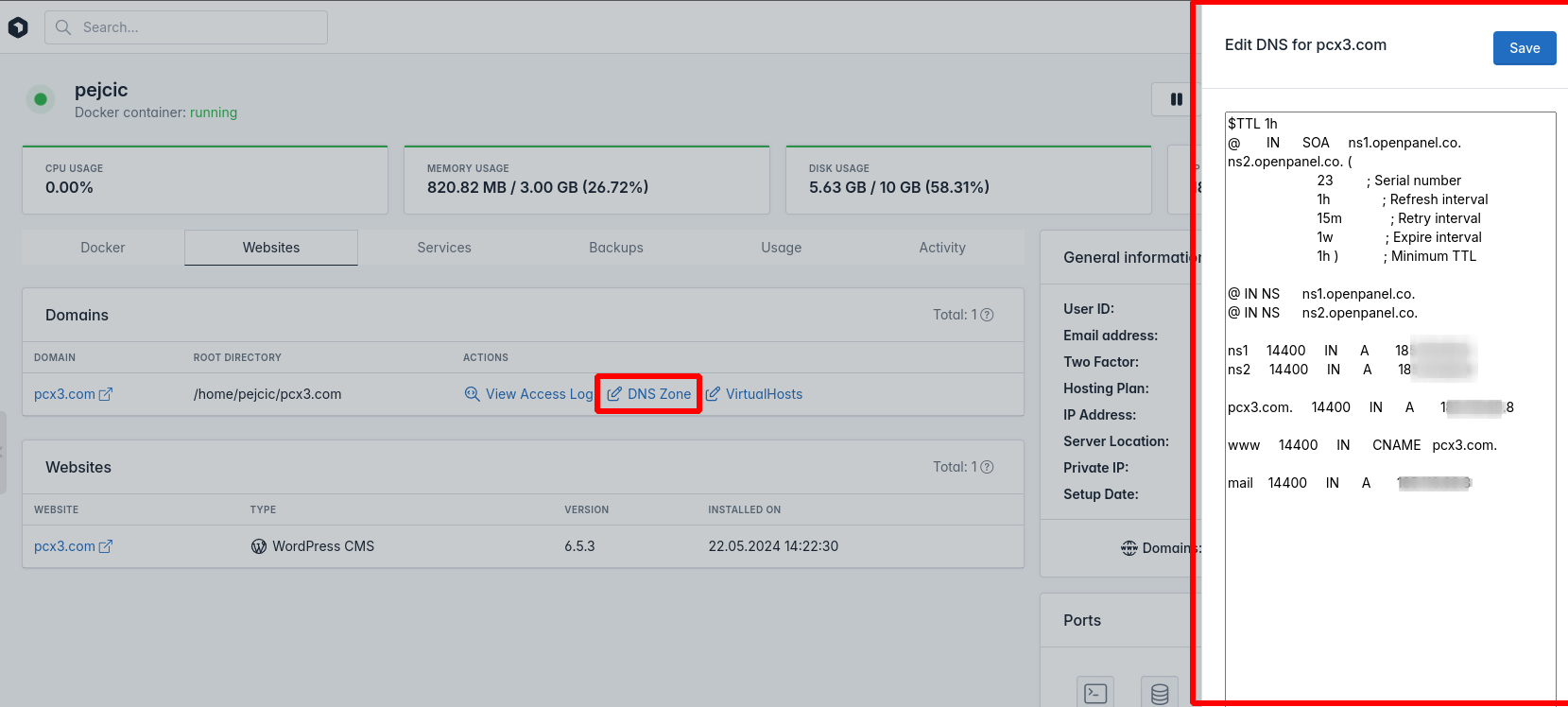Select the Activity tab
The image size is (1568, 707).
point(941,248)
